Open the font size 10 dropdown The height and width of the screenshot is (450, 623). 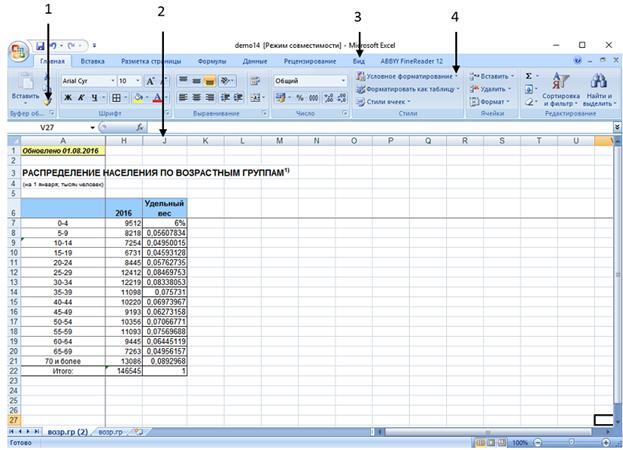point(138,81)
